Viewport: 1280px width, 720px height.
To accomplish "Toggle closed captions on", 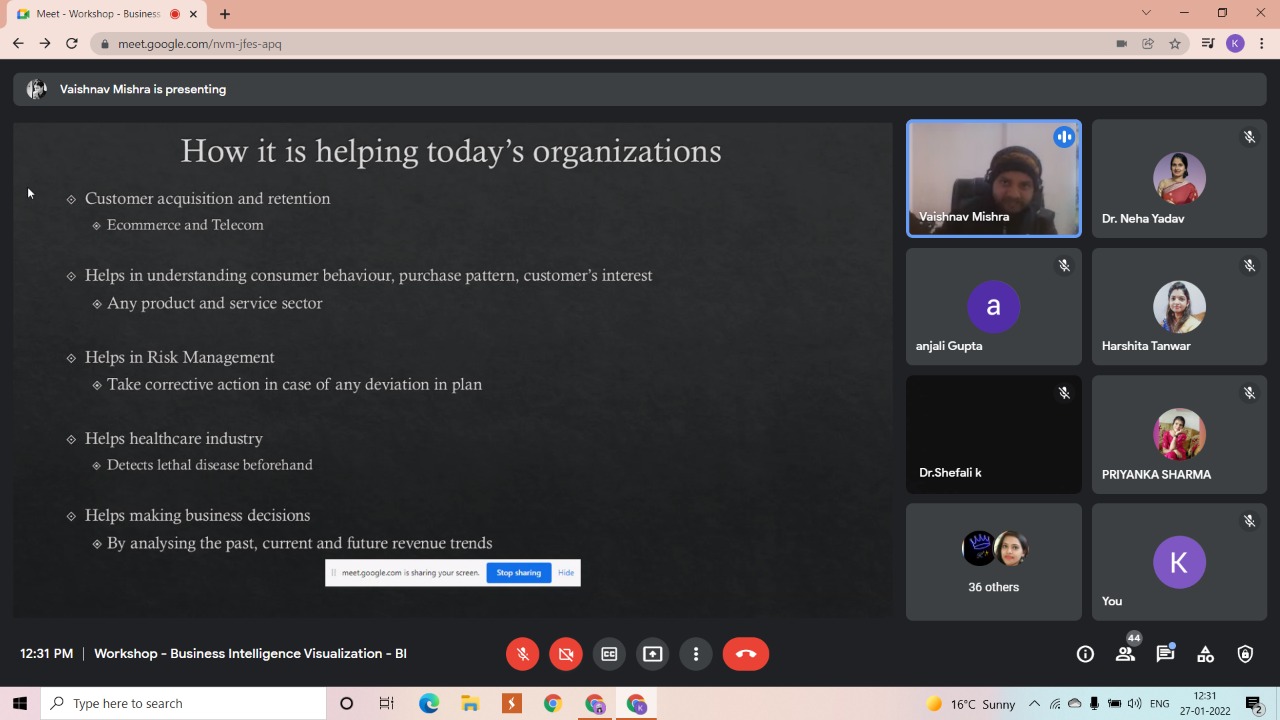I will pos(609,654).
